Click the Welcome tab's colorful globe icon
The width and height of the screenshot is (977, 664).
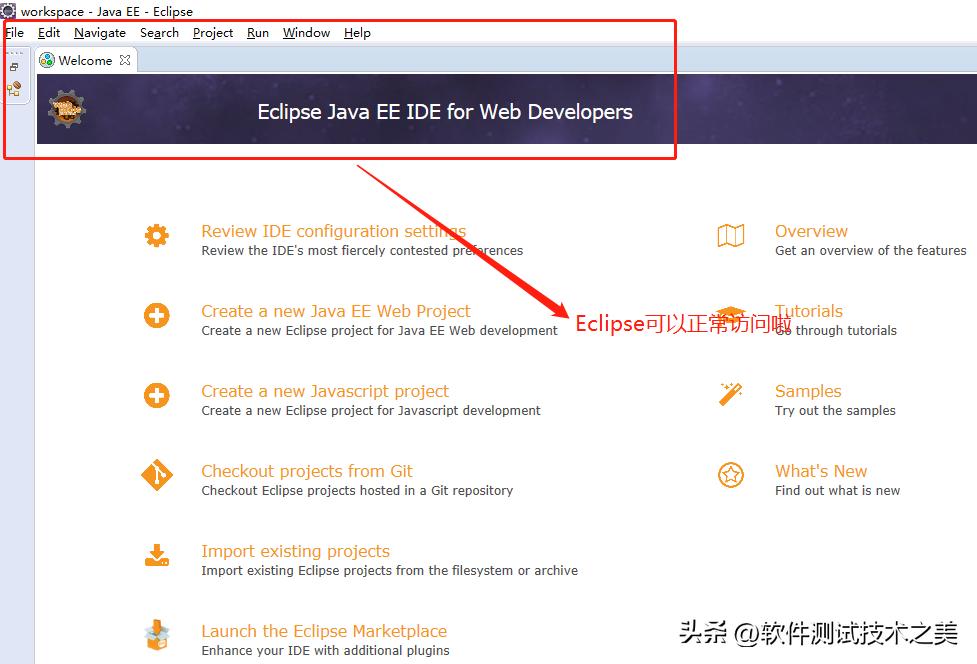point(47,60)
